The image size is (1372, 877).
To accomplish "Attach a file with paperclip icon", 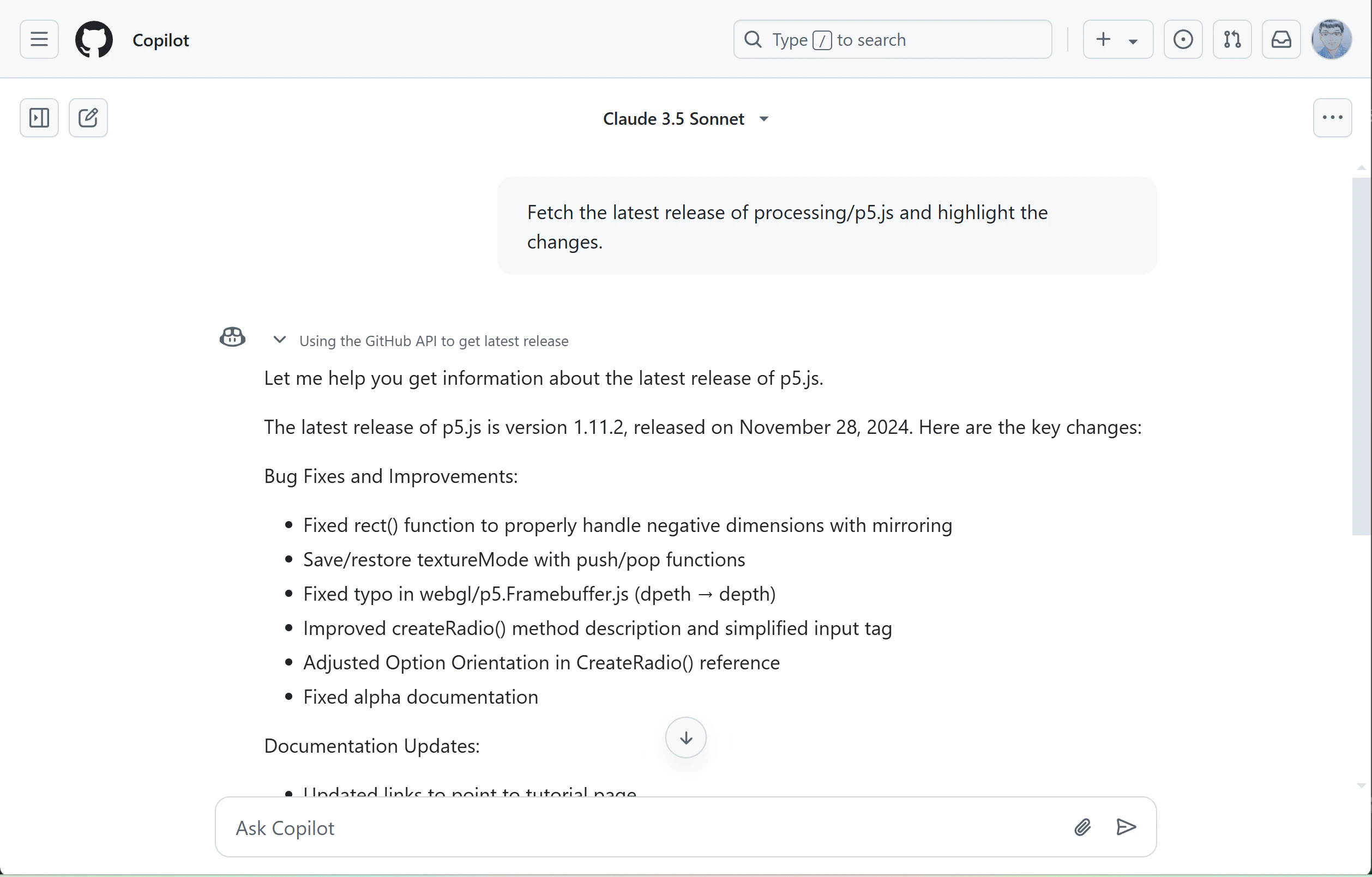I will click(x=1082, y=827).
